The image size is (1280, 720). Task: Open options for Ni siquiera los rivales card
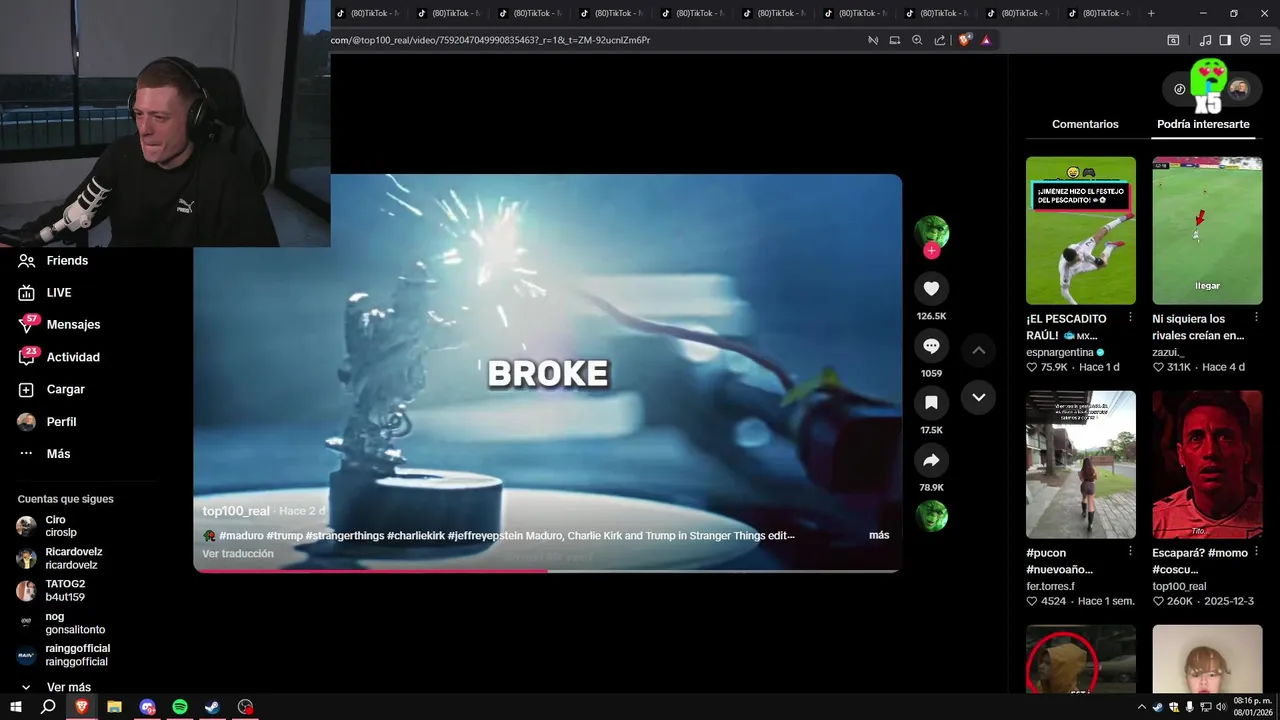pyautogui.click(x=1257, y=318)
